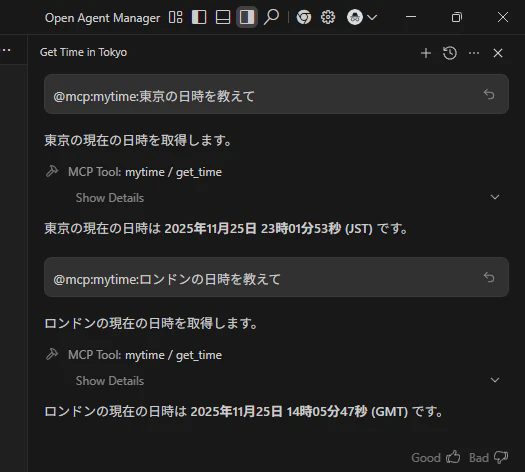Image resolution: width=525 pixels, height=472 pixels.
Task: Open the left pane ellipsis menu
Action: pyautogui.click(x=6, y=51)
